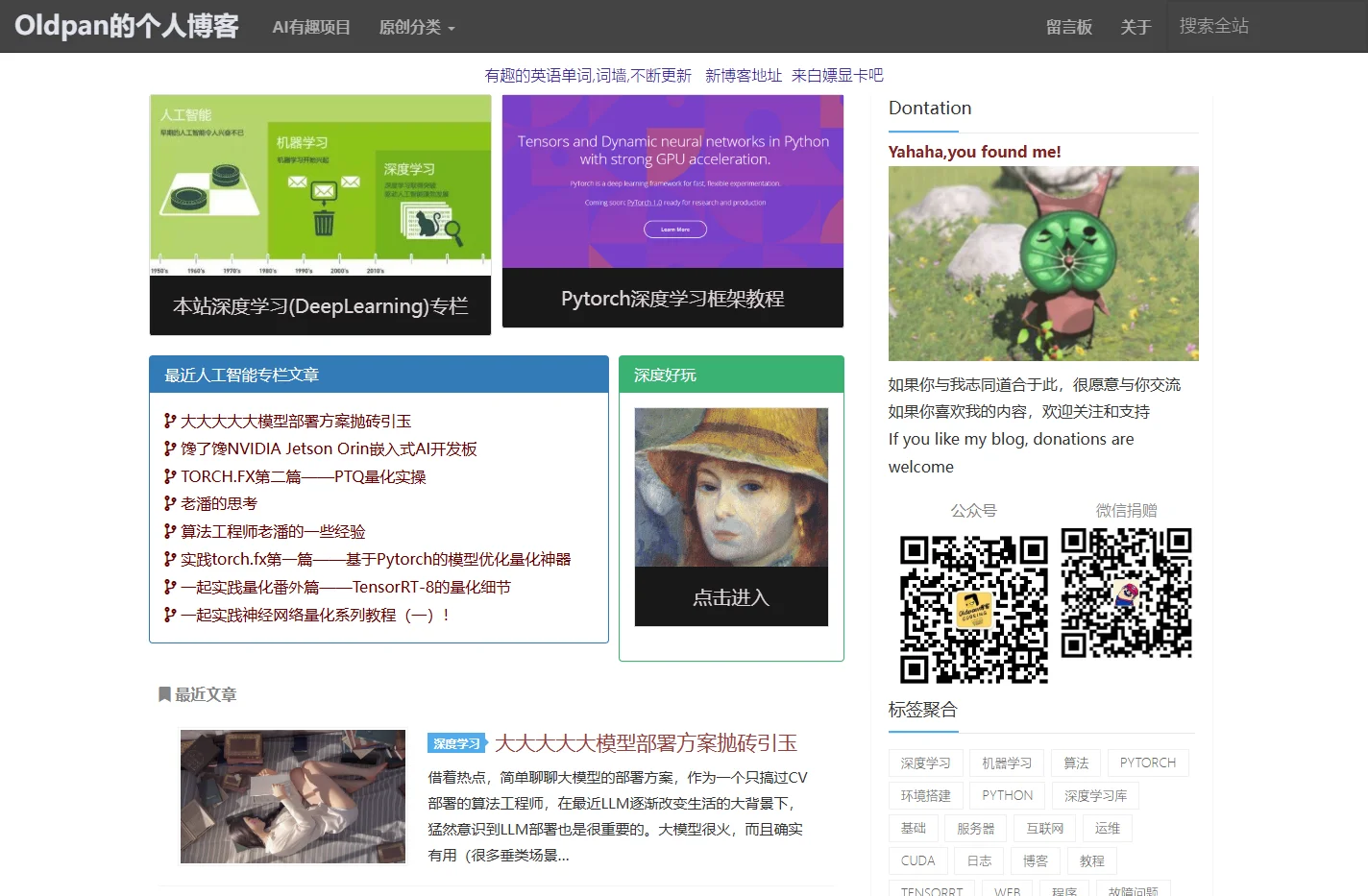Click the 深度学习 category badge on the post
This screenshot has width=1368, height=896.
pos(457,743)
